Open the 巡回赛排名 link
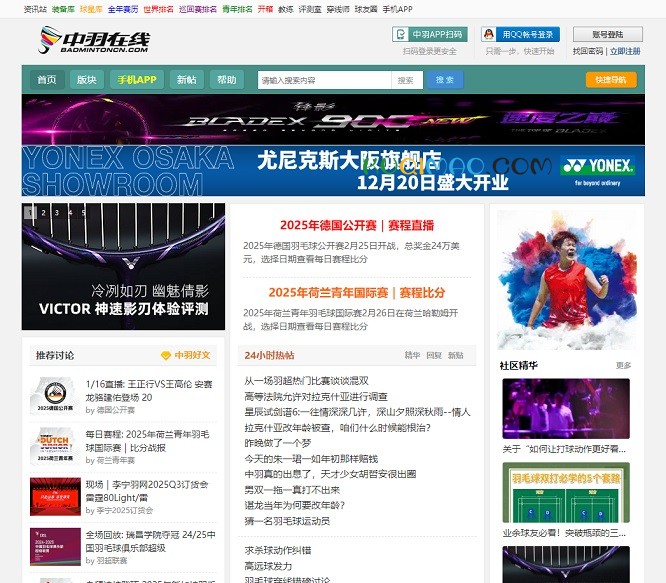This screenshot has height=583, width=666. pyautogui.click(x=198, y=9)
